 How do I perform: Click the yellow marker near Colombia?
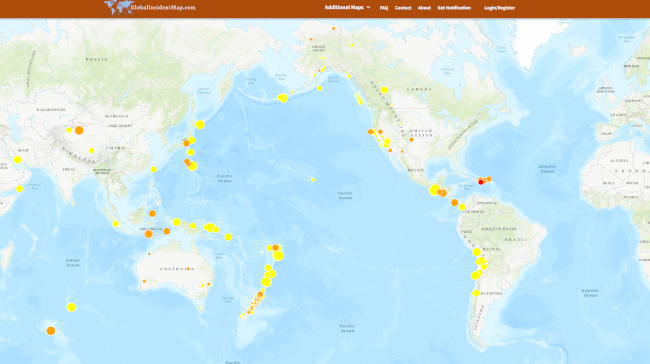462,207
